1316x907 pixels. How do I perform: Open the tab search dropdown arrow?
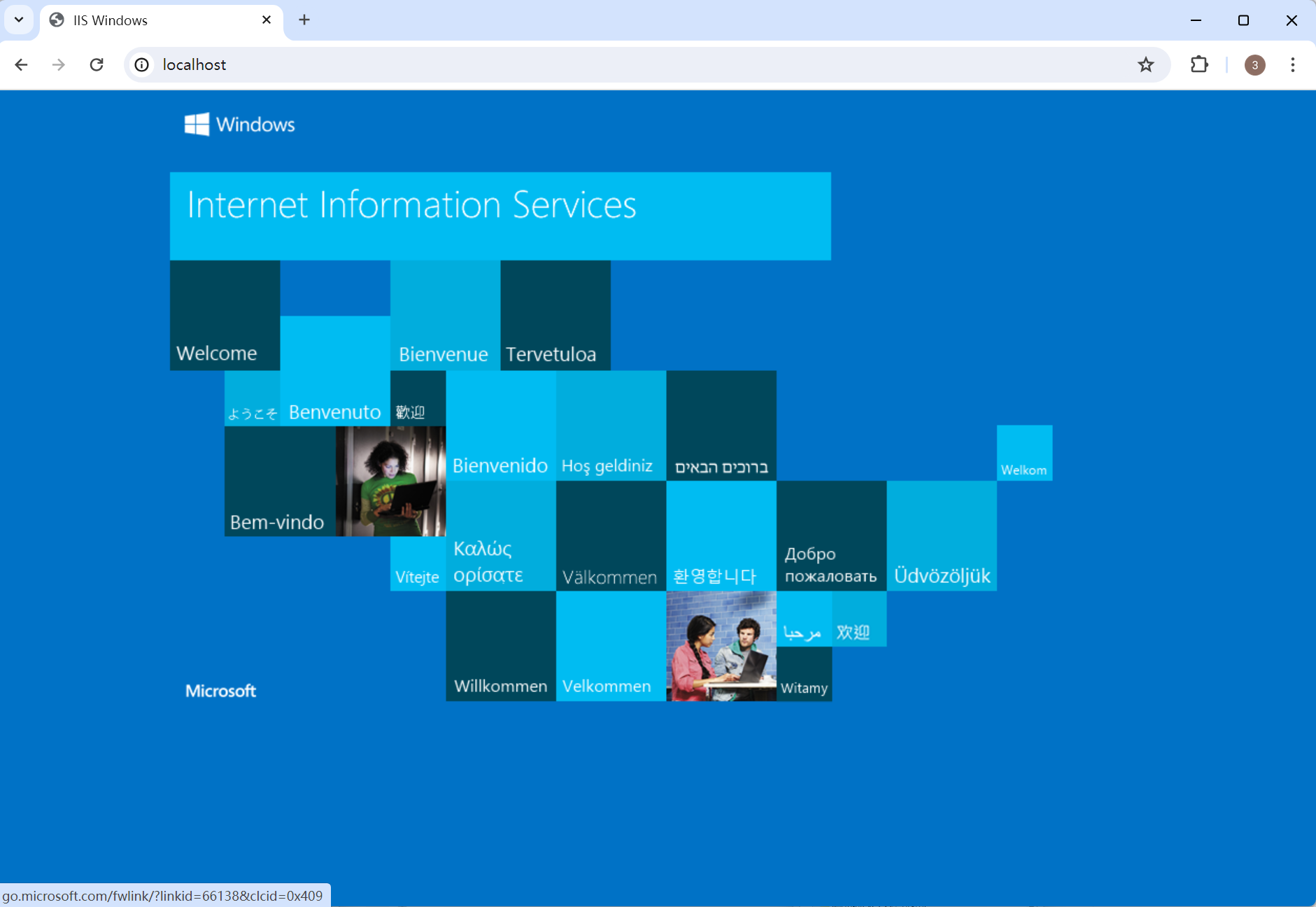click(x=19, y=20)
